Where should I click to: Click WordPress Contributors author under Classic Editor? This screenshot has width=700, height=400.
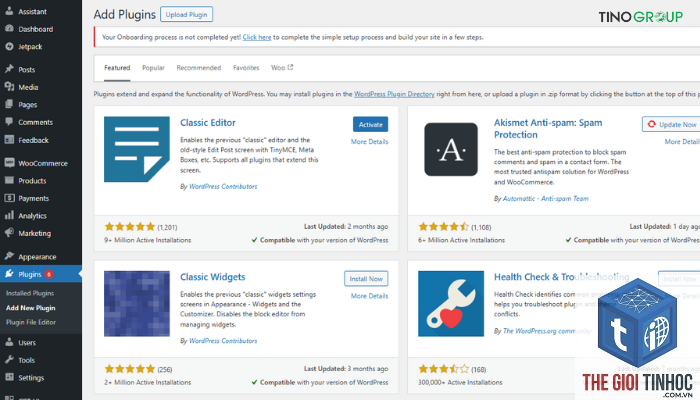(223, 187)
